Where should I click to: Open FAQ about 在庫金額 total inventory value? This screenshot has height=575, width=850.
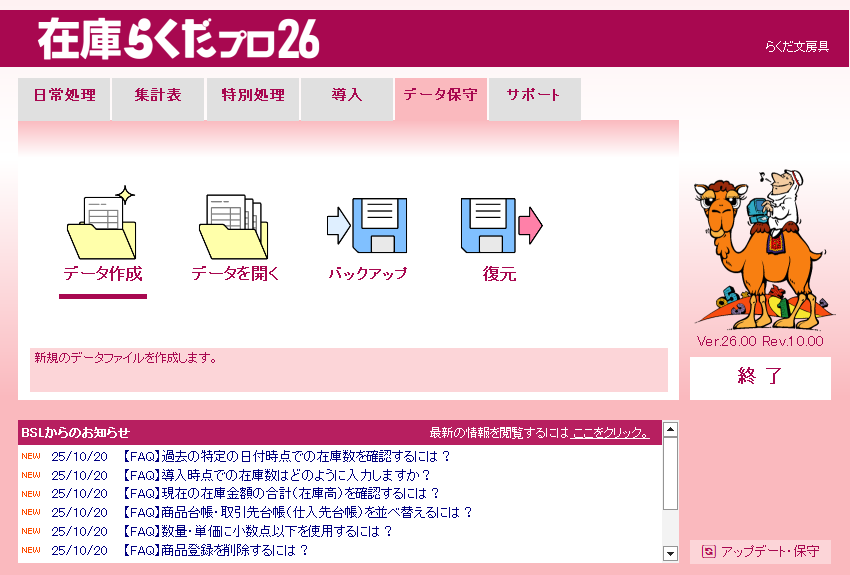click(x=280, y=494)
